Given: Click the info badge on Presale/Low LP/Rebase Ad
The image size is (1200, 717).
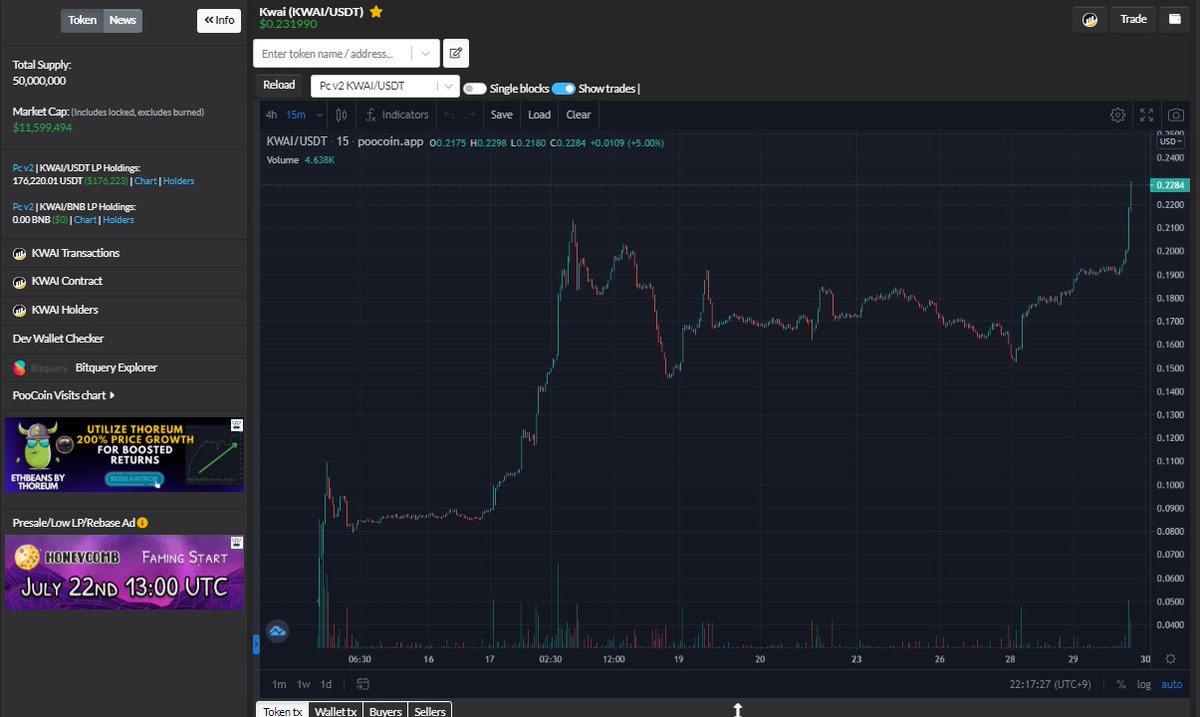Looking at the screenshot, I should tap(143, 523).
